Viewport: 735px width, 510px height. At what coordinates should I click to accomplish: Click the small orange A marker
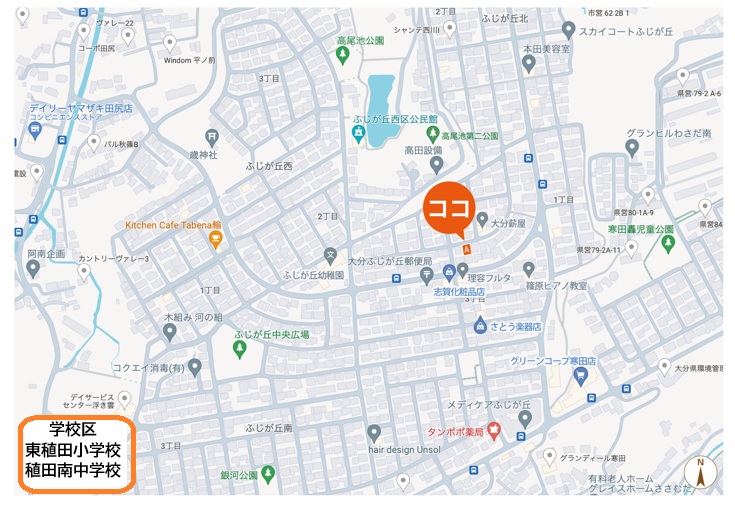click(466, 249)
